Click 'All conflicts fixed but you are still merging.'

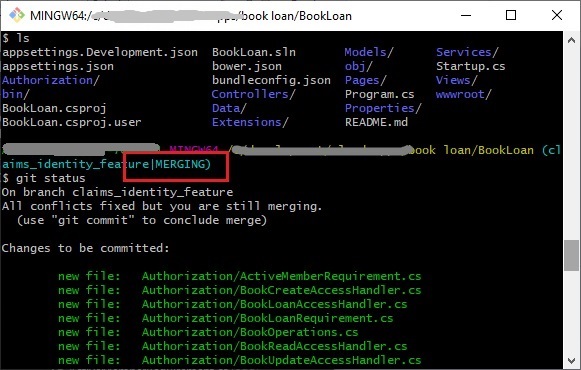tap(162, 206)
